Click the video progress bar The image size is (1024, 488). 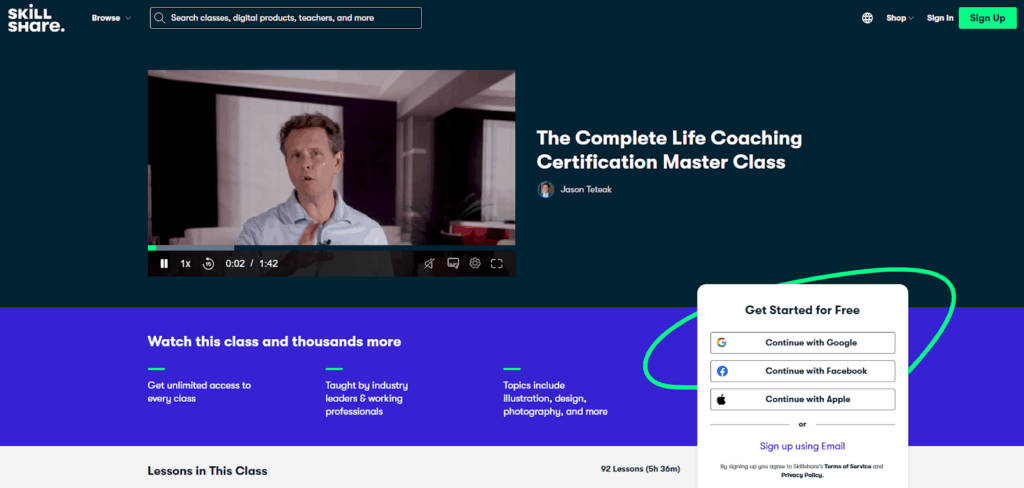331,248
